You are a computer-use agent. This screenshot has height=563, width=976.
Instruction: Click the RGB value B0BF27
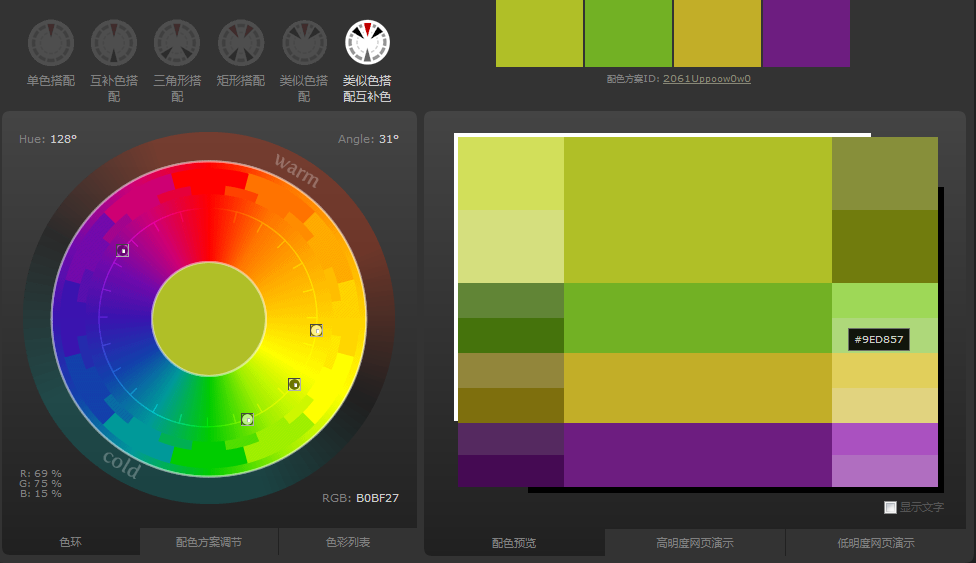tap(377, 497)
